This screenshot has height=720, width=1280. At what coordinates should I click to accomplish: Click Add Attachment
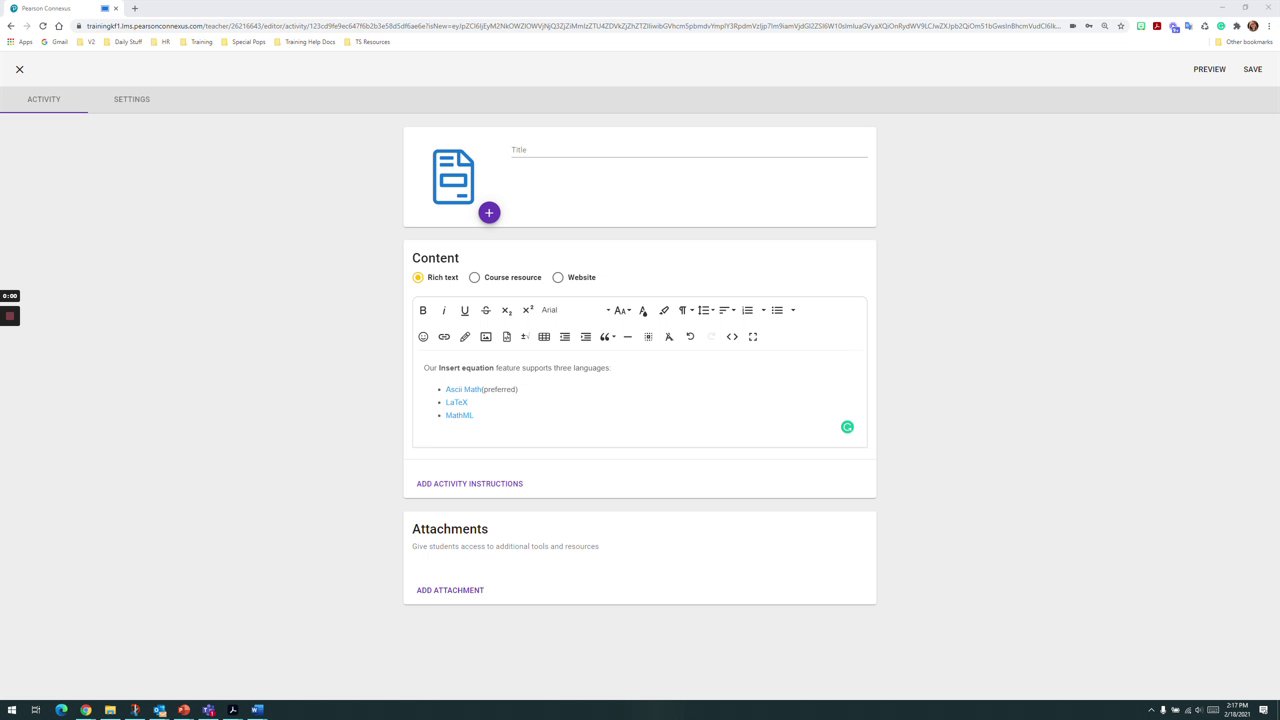point(450,590)
